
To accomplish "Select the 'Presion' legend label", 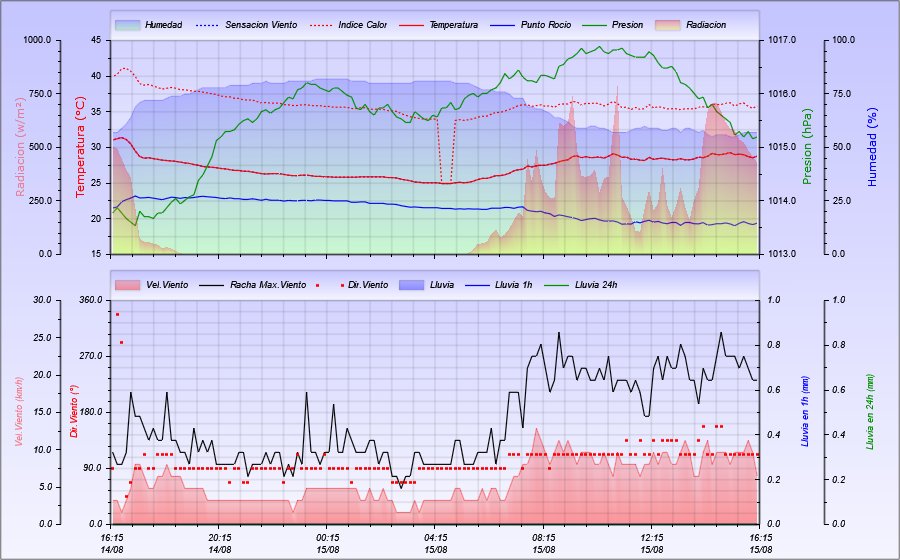I will pos(627,25).
